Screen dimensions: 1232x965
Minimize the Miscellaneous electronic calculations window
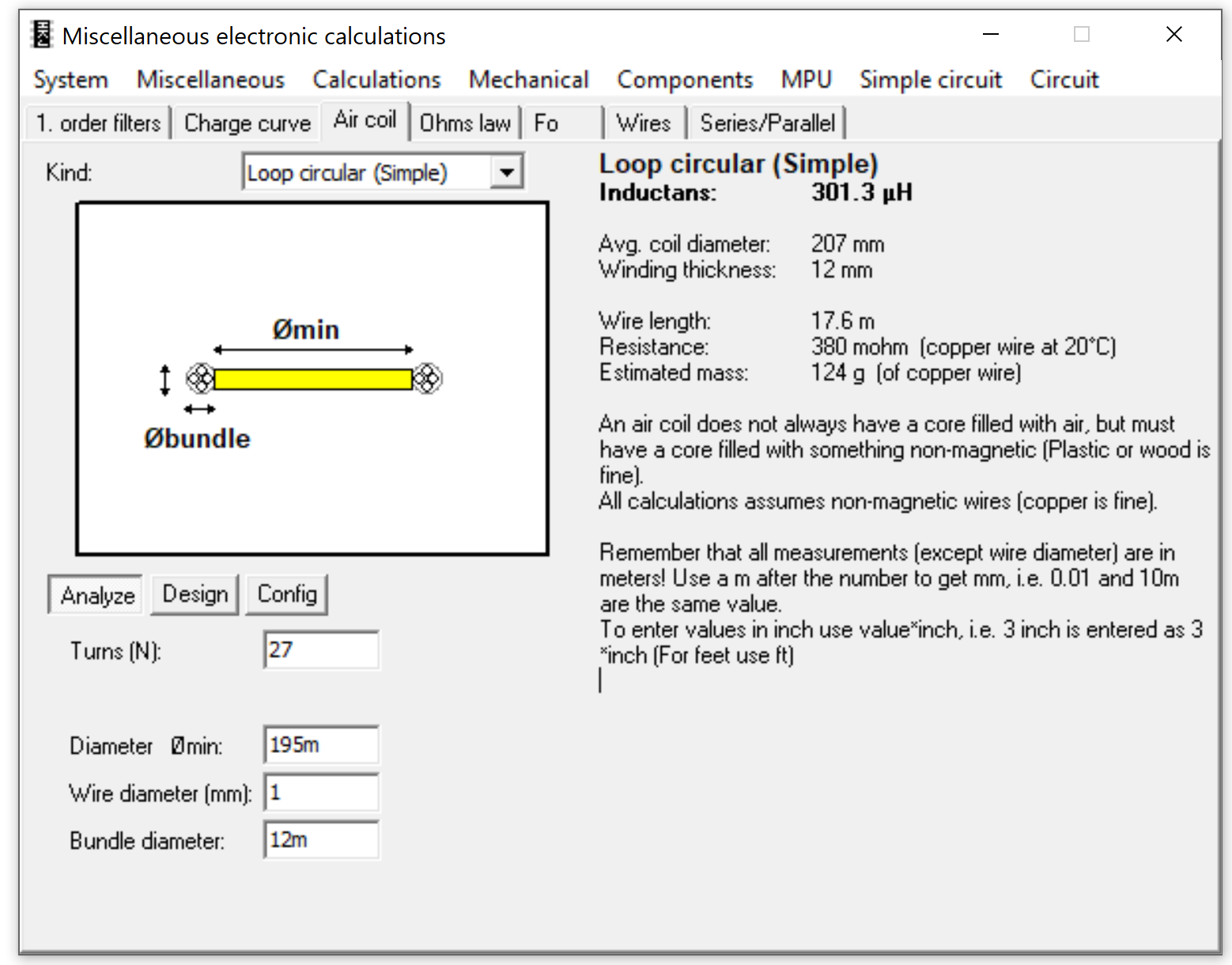pos(991,35)
